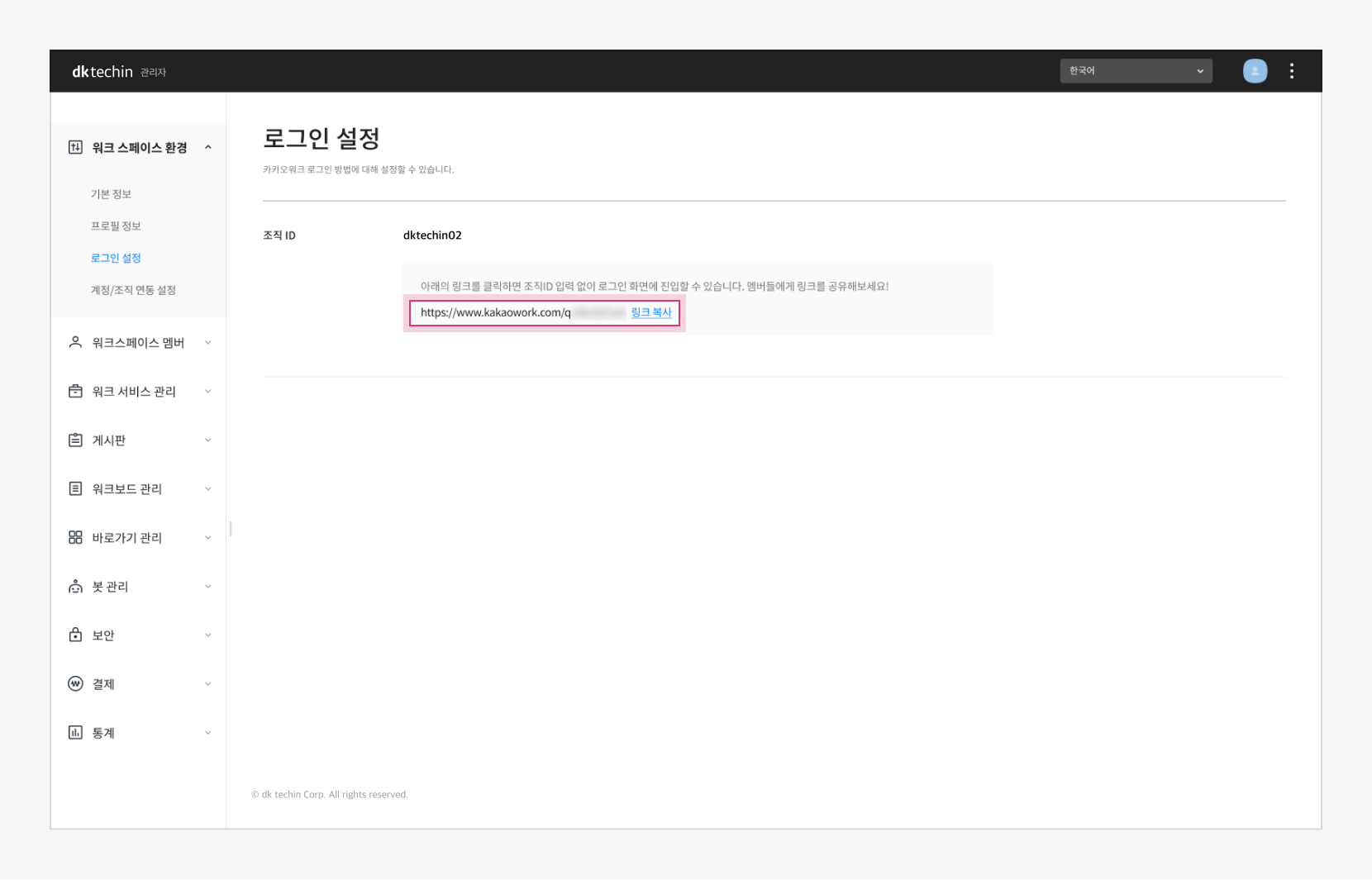
Task: Select 계정/조직 연동 설정 submenu
Action: point(133,290)
